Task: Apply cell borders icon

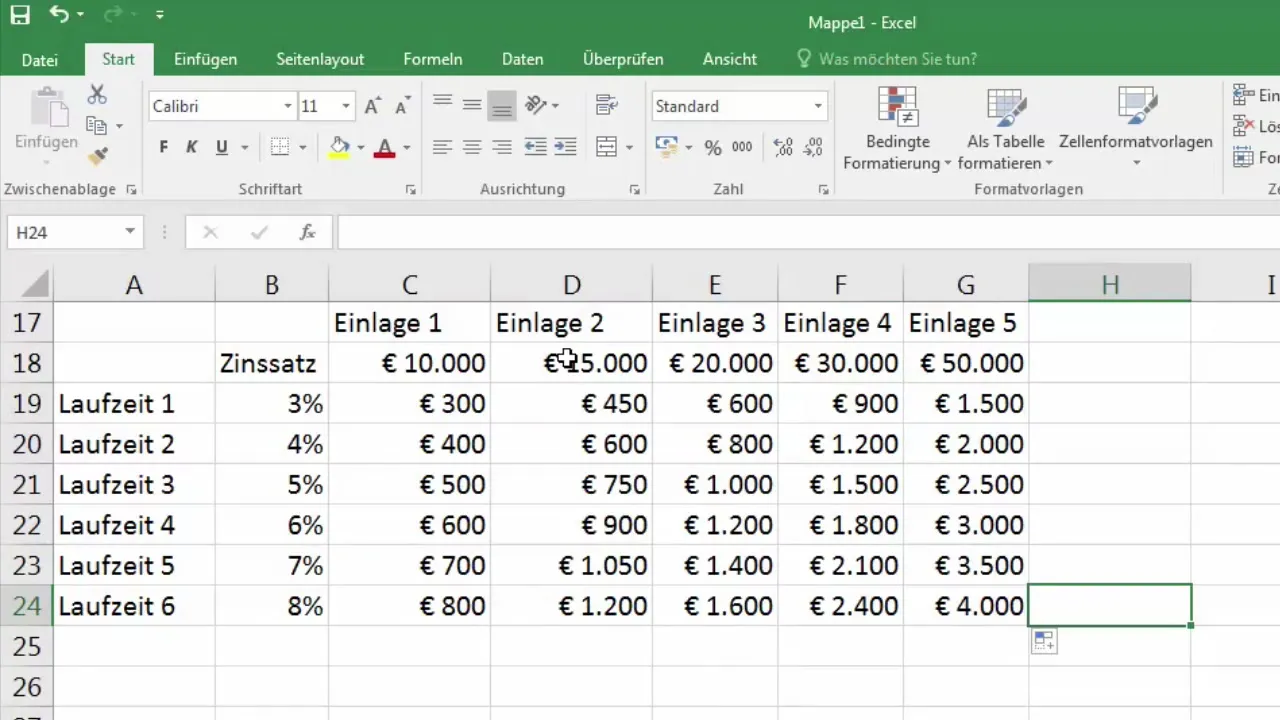Action: [x=281, y=148]
